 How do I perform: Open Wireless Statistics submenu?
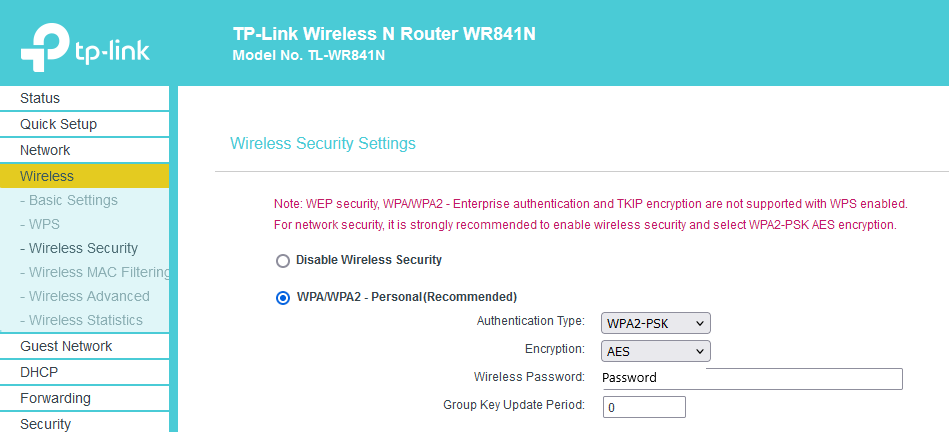[81, 320]
